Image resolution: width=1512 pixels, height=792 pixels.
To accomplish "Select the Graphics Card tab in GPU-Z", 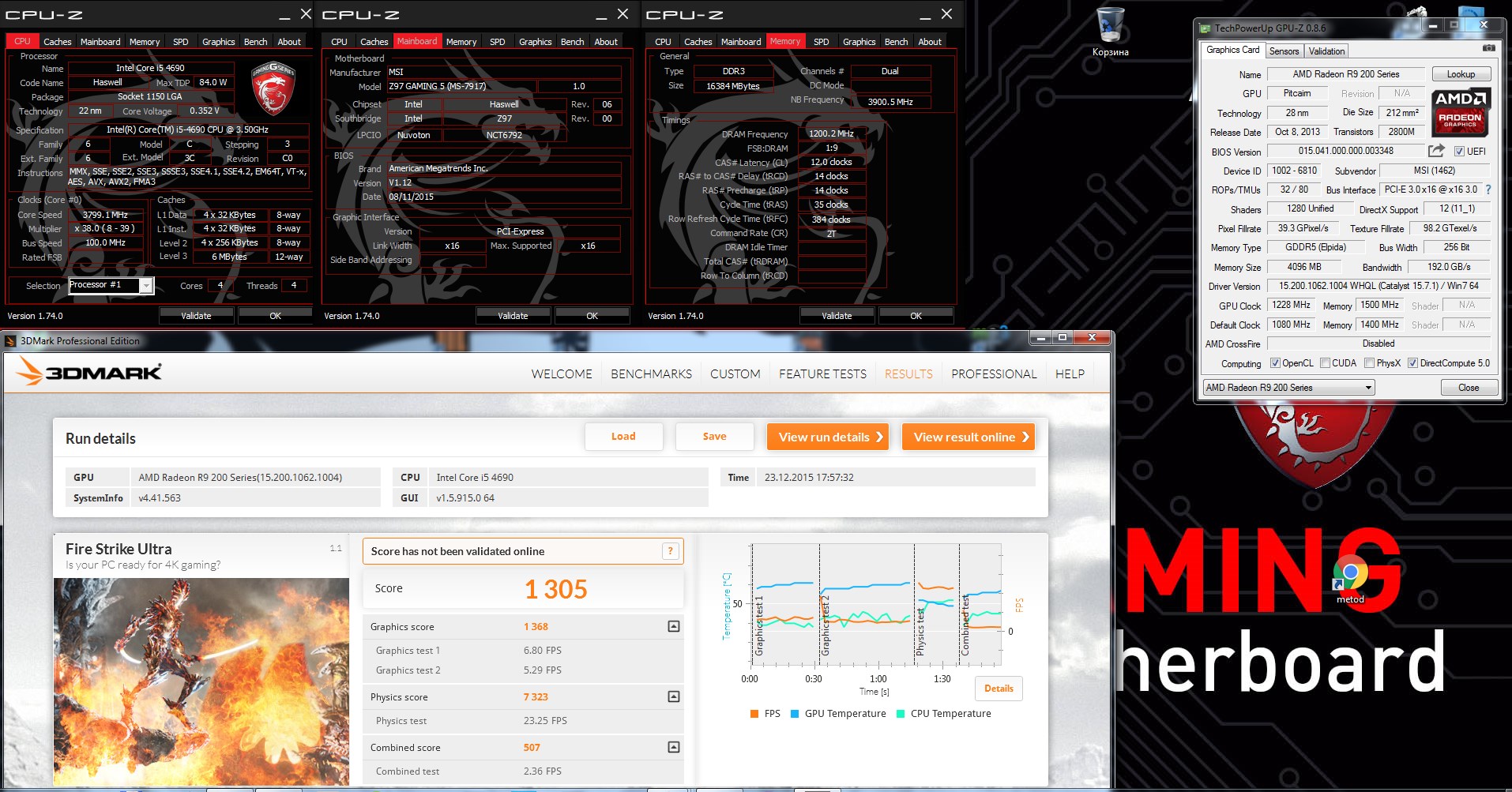I will click(x=1232, y=50).
